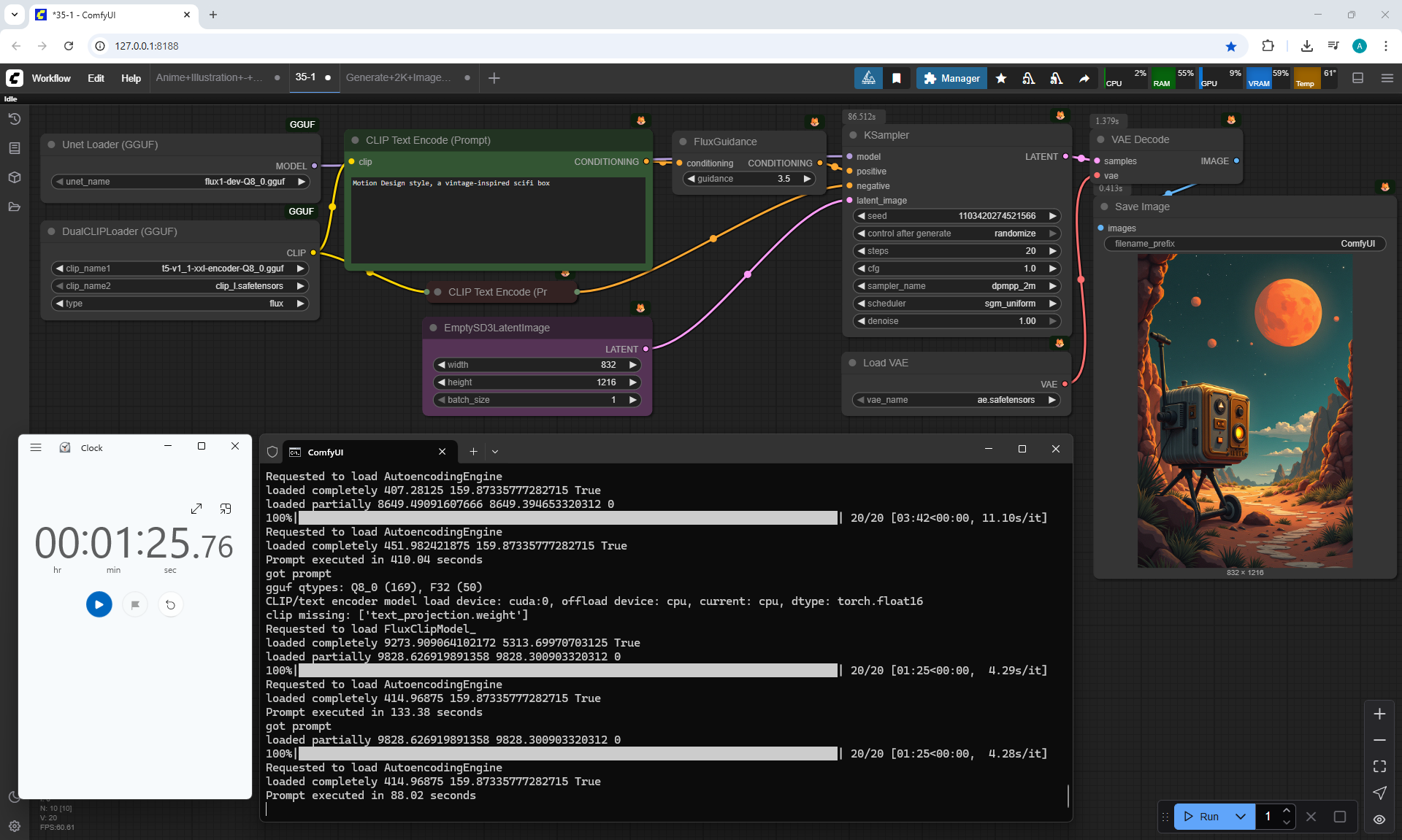Image resolution: width=1402 pixels, height=840 pixels.
Task: Click the share arrow icon in the toolbar
Action: (1084, 78)
